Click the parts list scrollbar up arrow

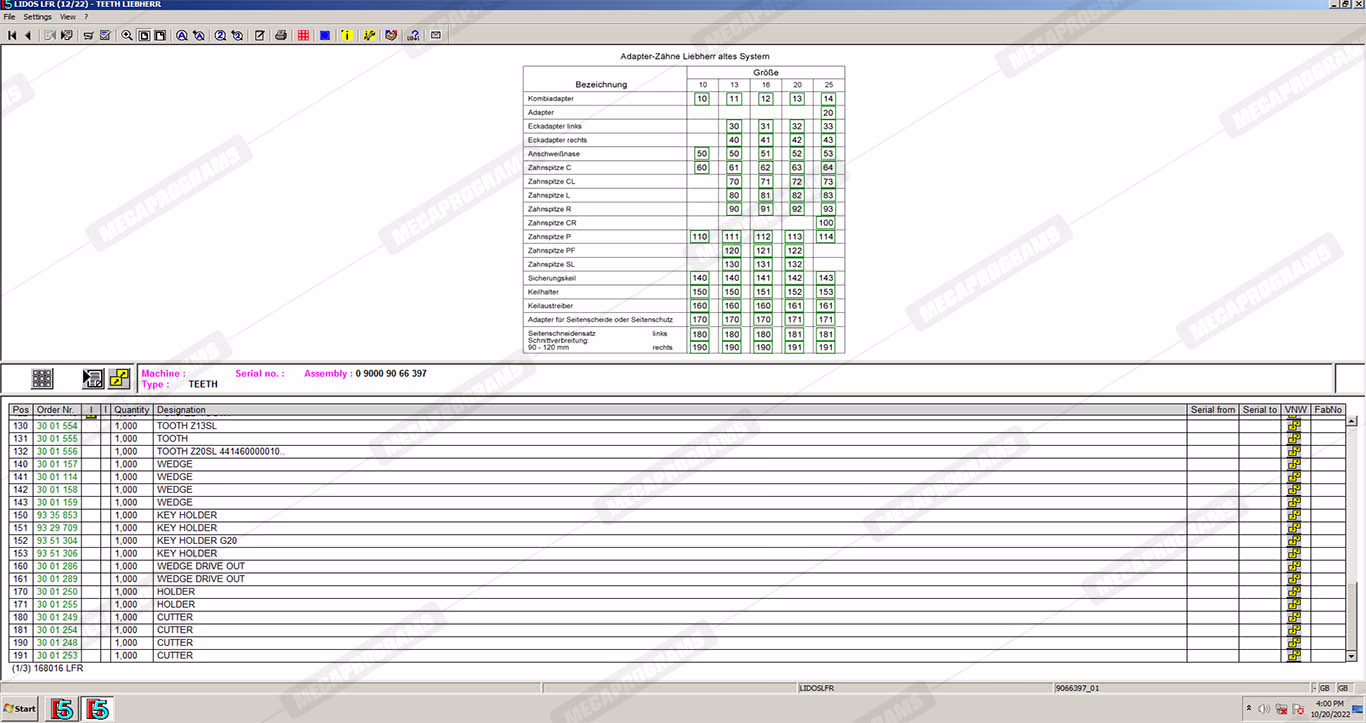click(1352, 421)
